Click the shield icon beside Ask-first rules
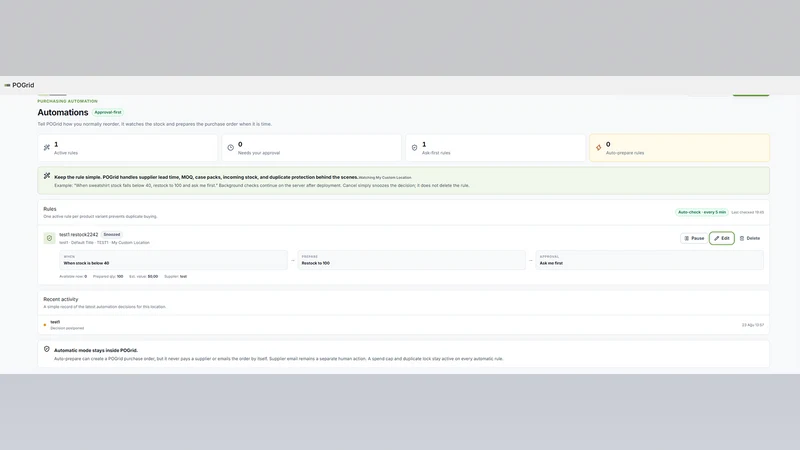Screen dimensions: 800x450 (x=414, y=147)
